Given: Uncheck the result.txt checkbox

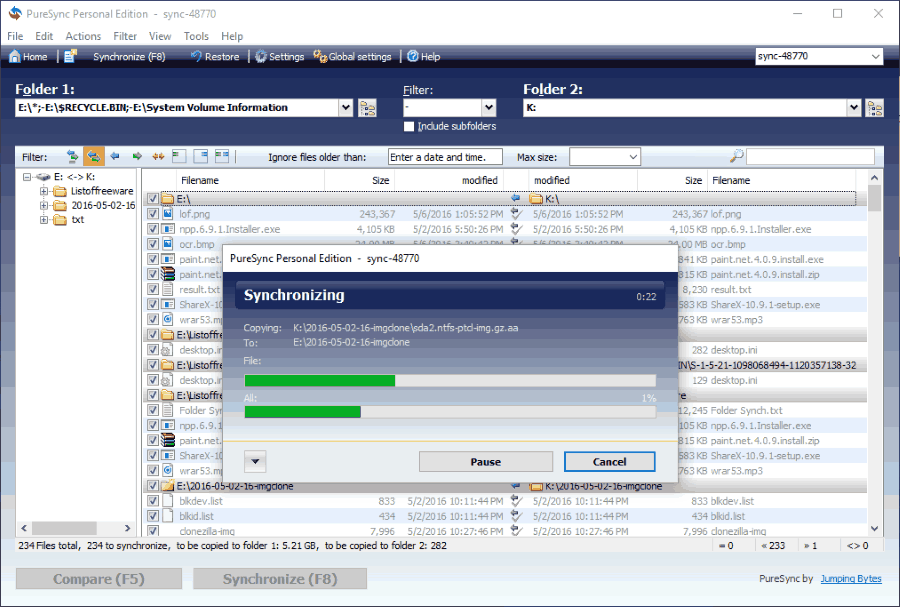Looking at the screenshot, I should coord(153,289).
